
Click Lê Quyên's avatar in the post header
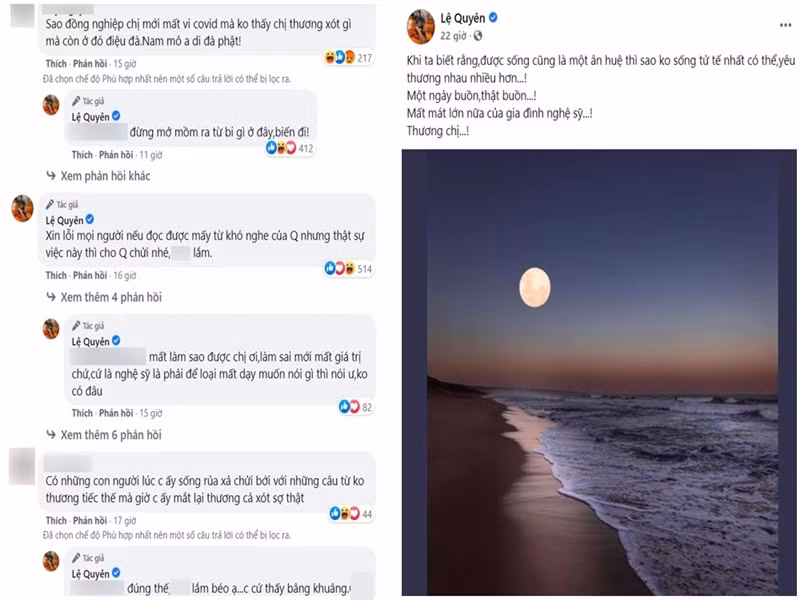420,24
